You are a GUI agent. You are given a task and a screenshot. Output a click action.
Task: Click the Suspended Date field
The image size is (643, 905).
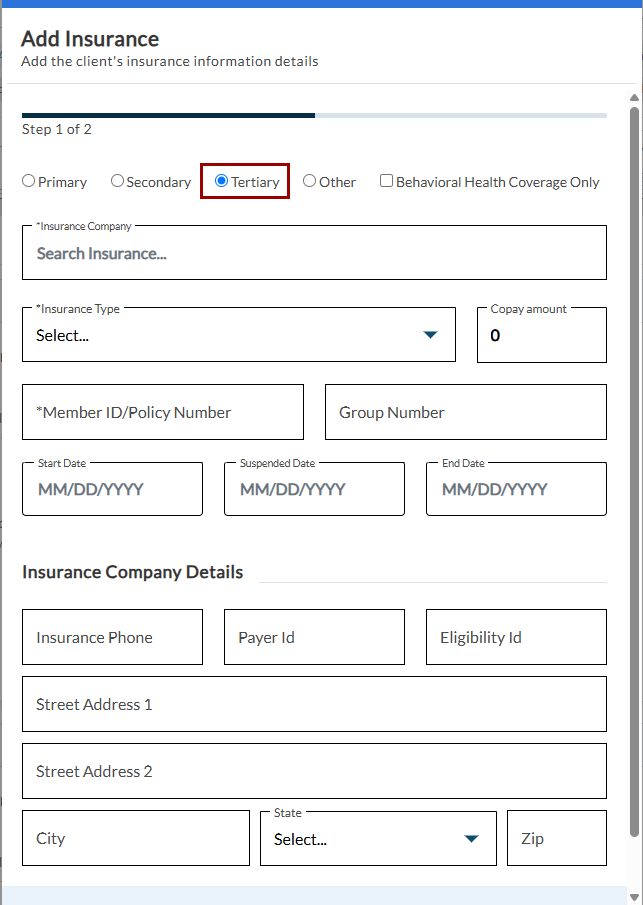314,490
